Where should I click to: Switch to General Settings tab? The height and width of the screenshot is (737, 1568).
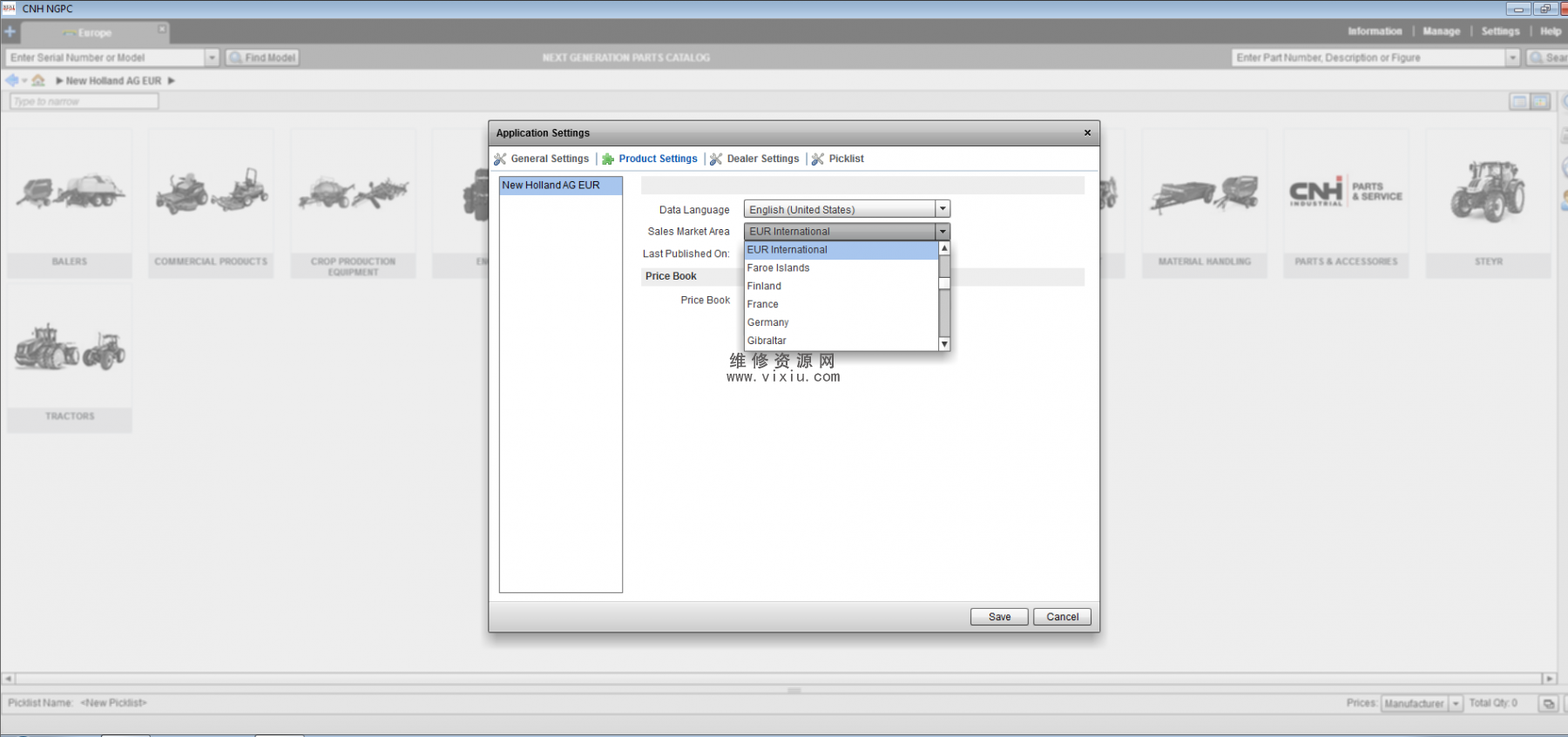click(542, 159)
